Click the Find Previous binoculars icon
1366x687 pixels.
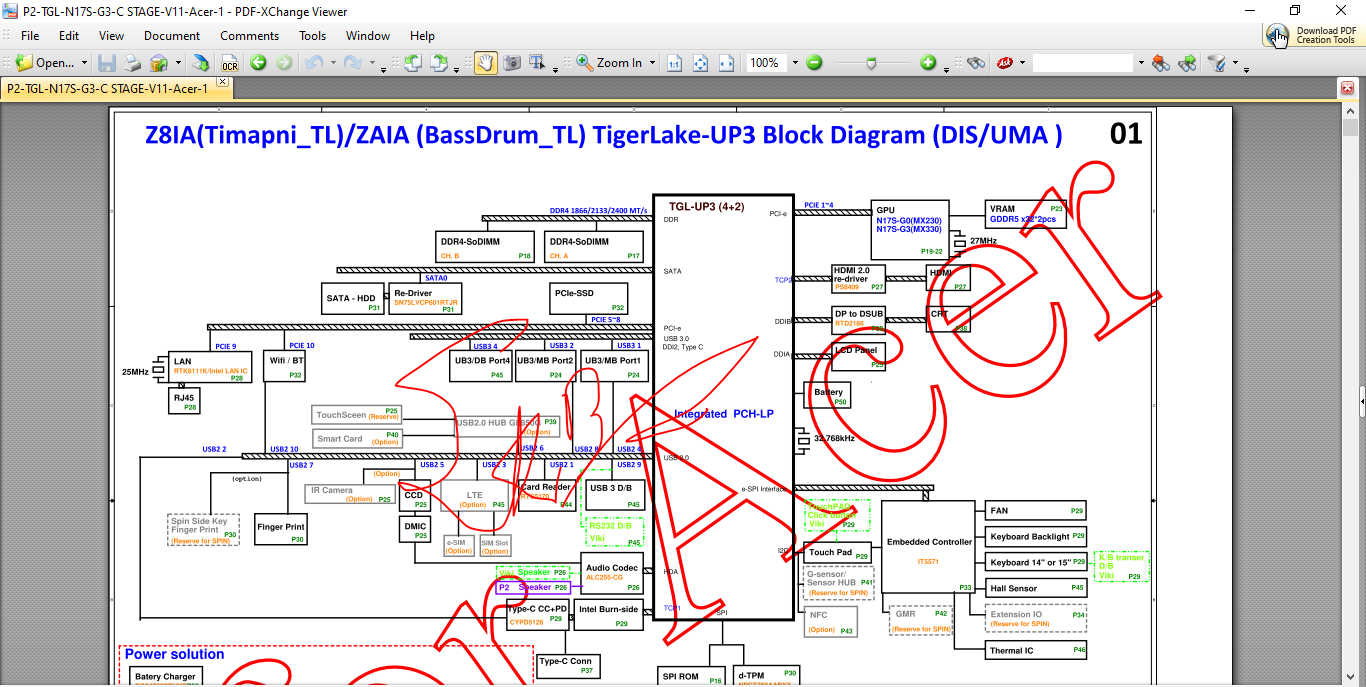coord(1160,63)
